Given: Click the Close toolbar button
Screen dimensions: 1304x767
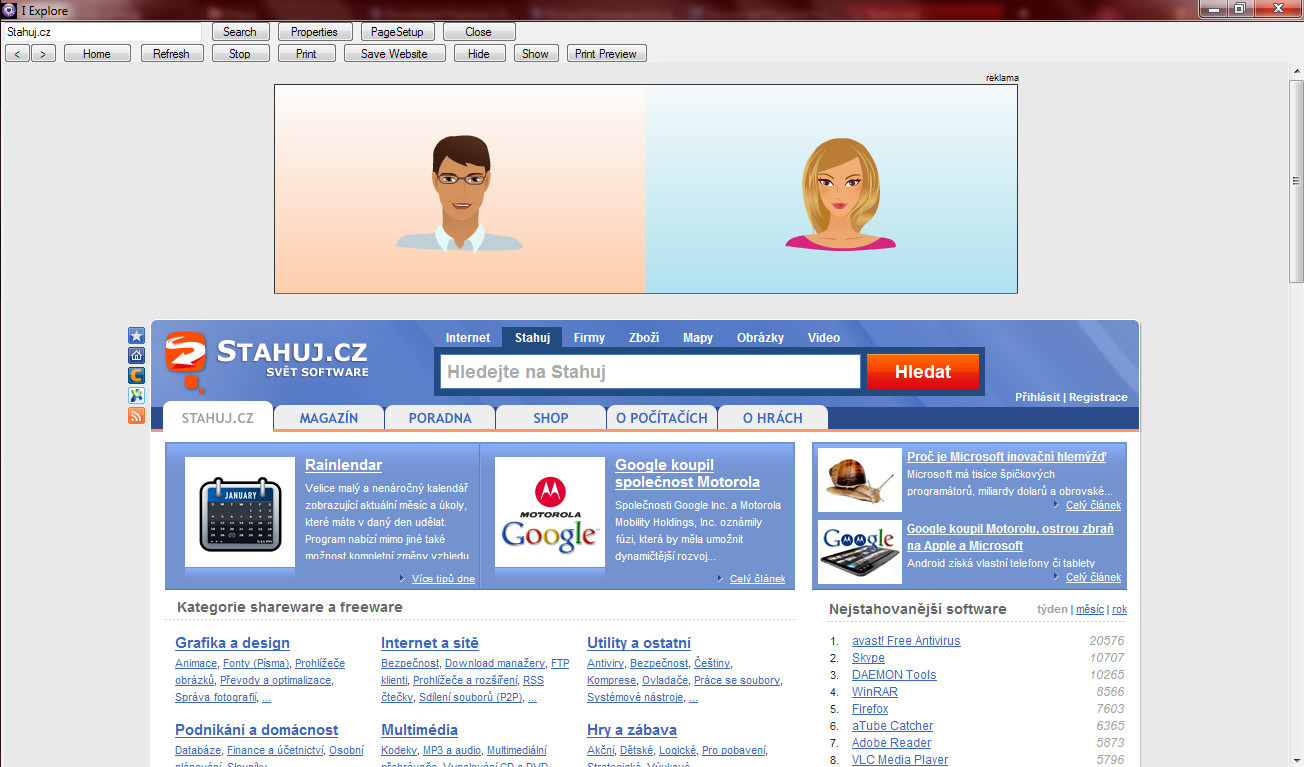Looking at the screenshot, I should [x=479, y=32].
